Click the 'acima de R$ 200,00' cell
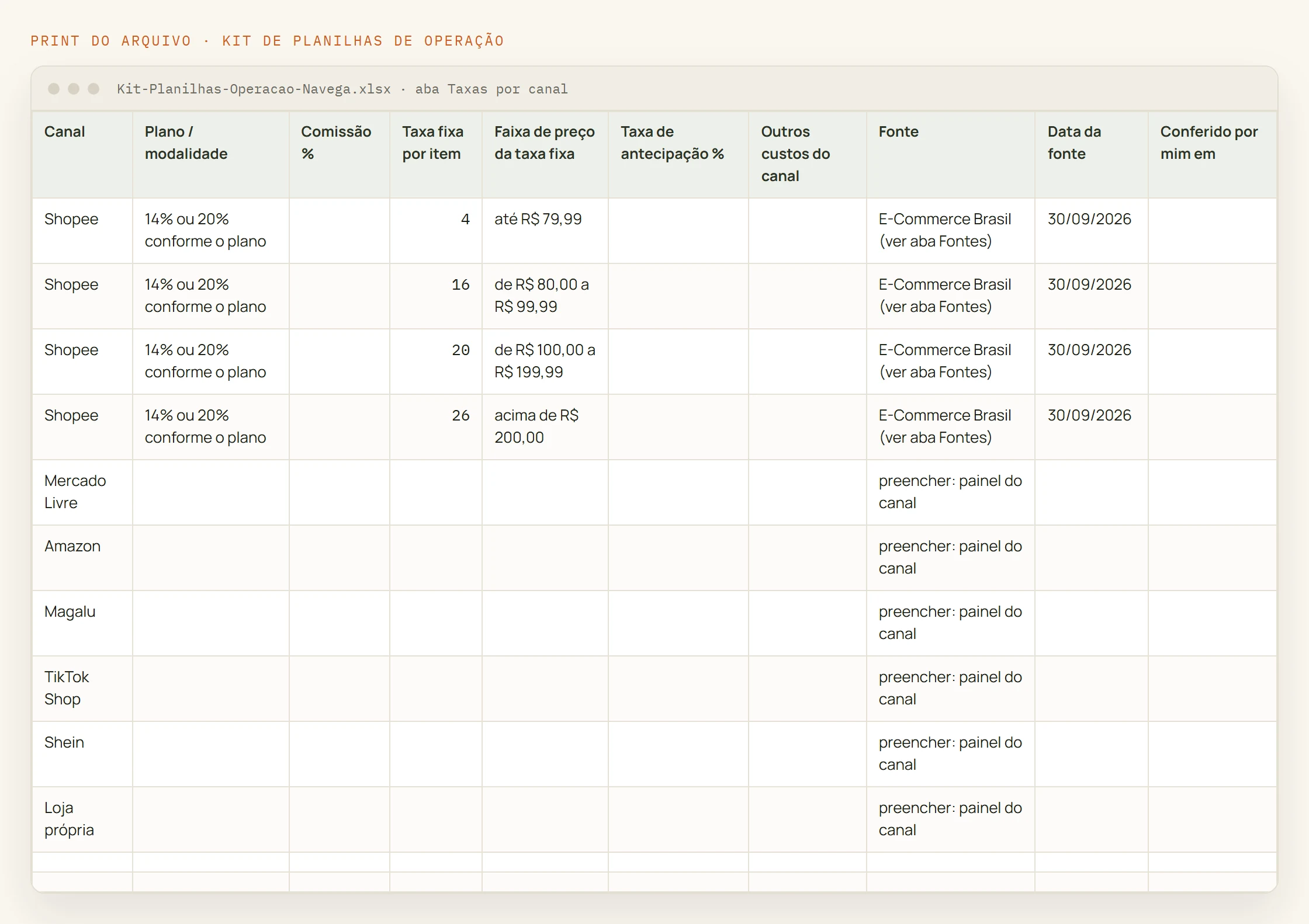This screenshot has width=1309, height=924. pos(545,427)
